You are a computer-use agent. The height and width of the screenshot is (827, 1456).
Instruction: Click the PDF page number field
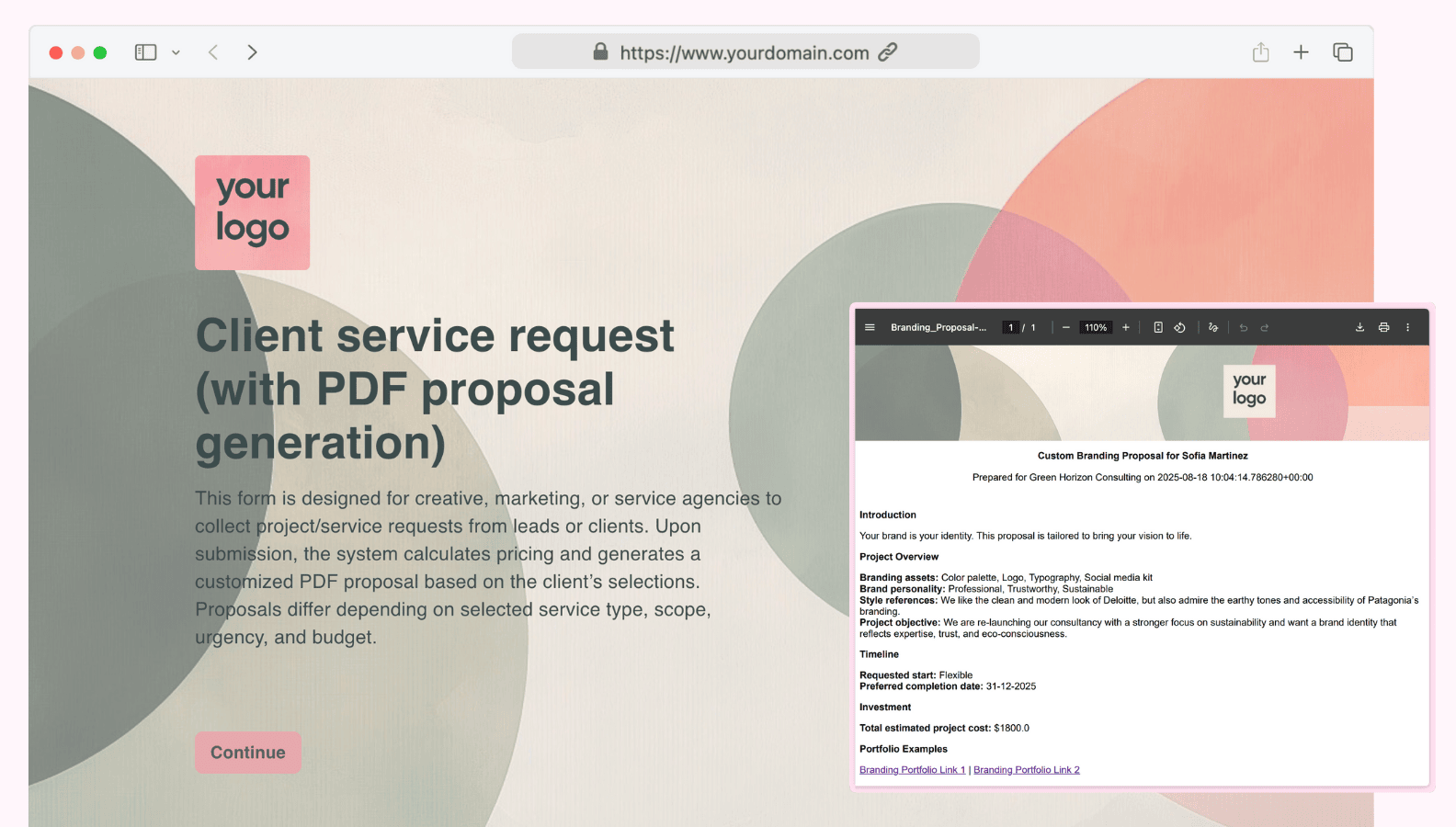click(x=1011, y=327)
